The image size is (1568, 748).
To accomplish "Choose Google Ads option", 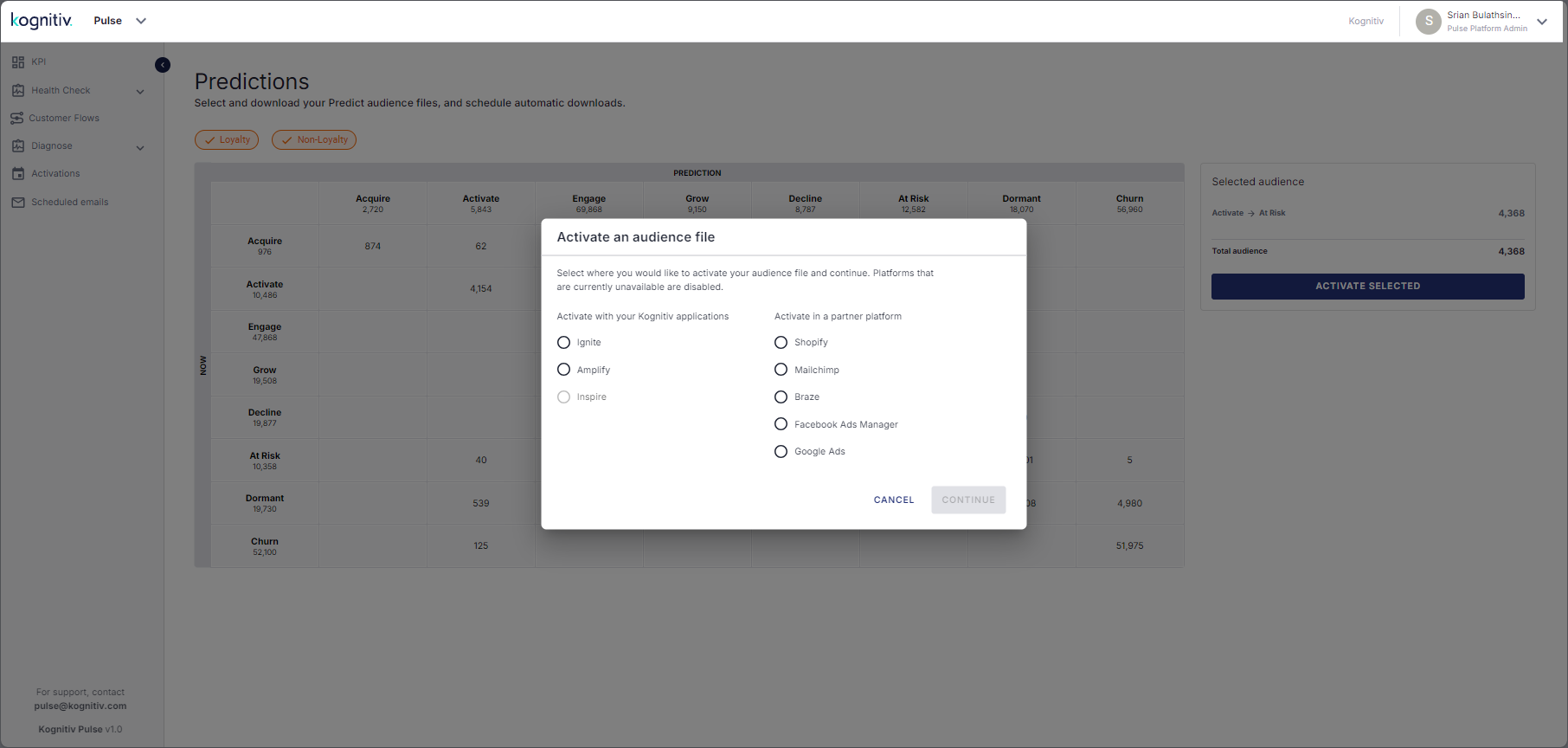I will pyautogui.click(x=781, y=451).
